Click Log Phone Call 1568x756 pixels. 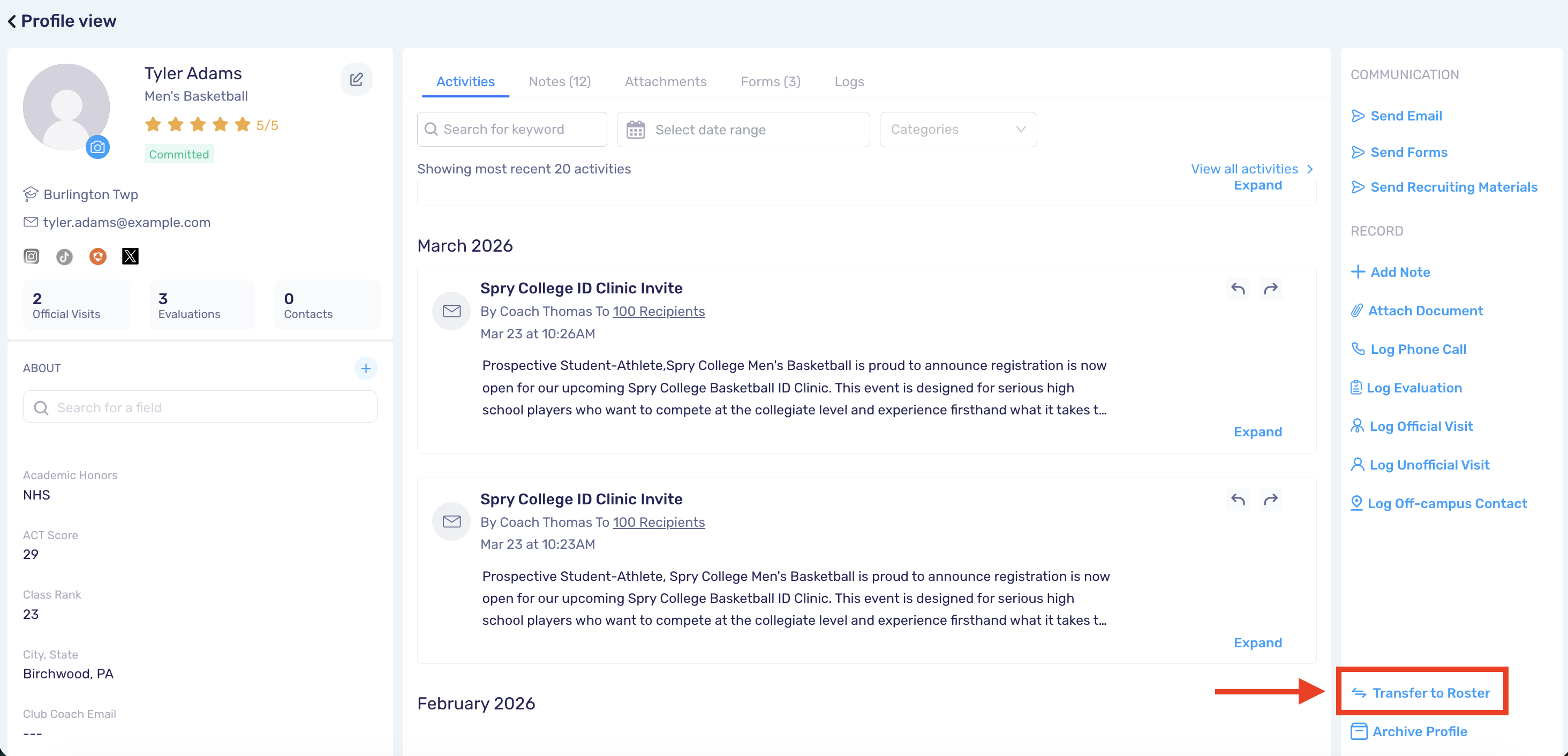(x=1408, y=350)
